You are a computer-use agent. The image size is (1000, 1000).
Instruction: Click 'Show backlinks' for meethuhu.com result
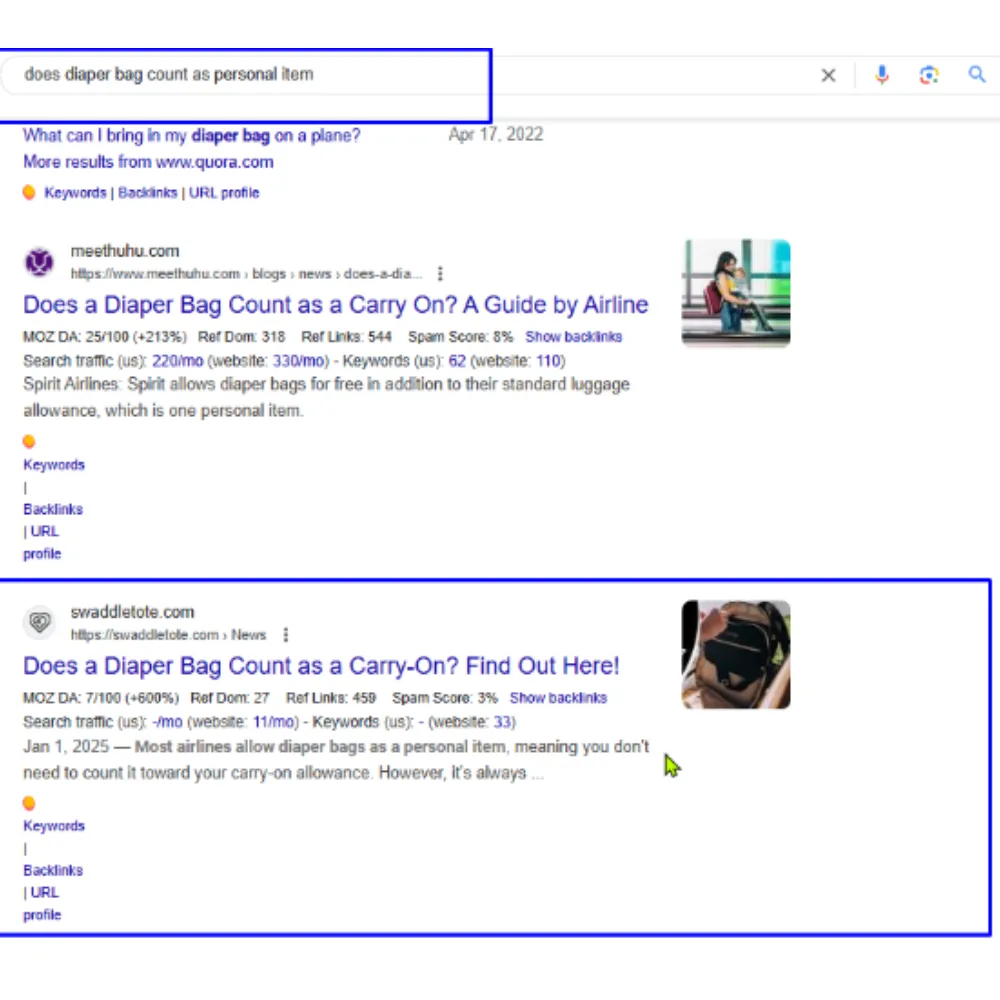573,337
